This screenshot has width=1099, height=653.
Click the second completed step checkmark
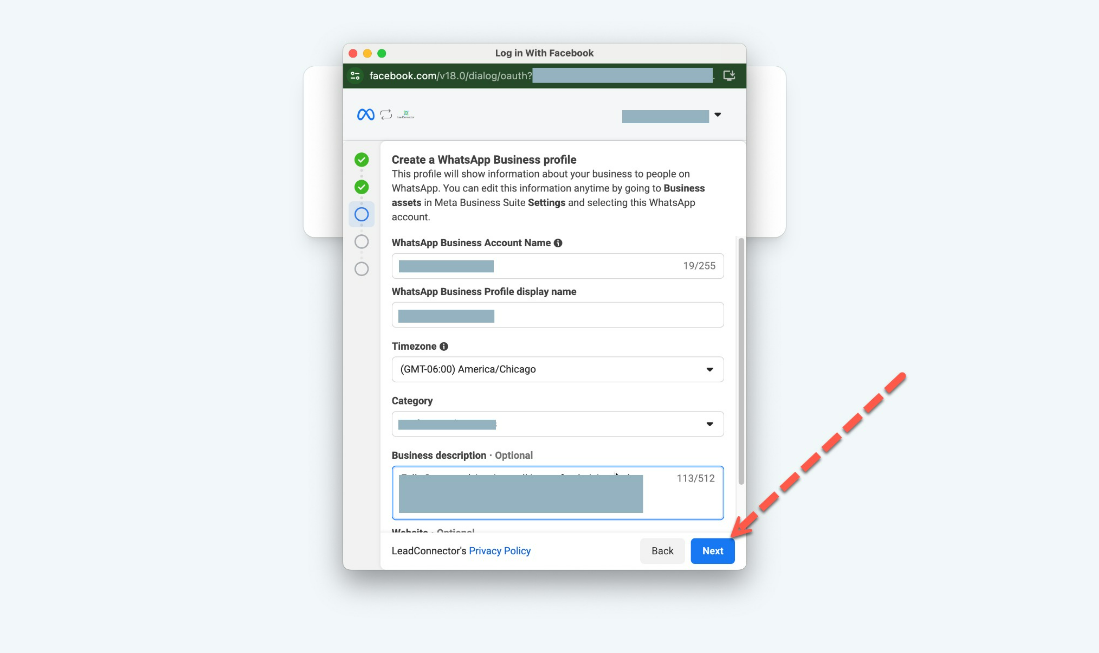click(x=361, y=187)
